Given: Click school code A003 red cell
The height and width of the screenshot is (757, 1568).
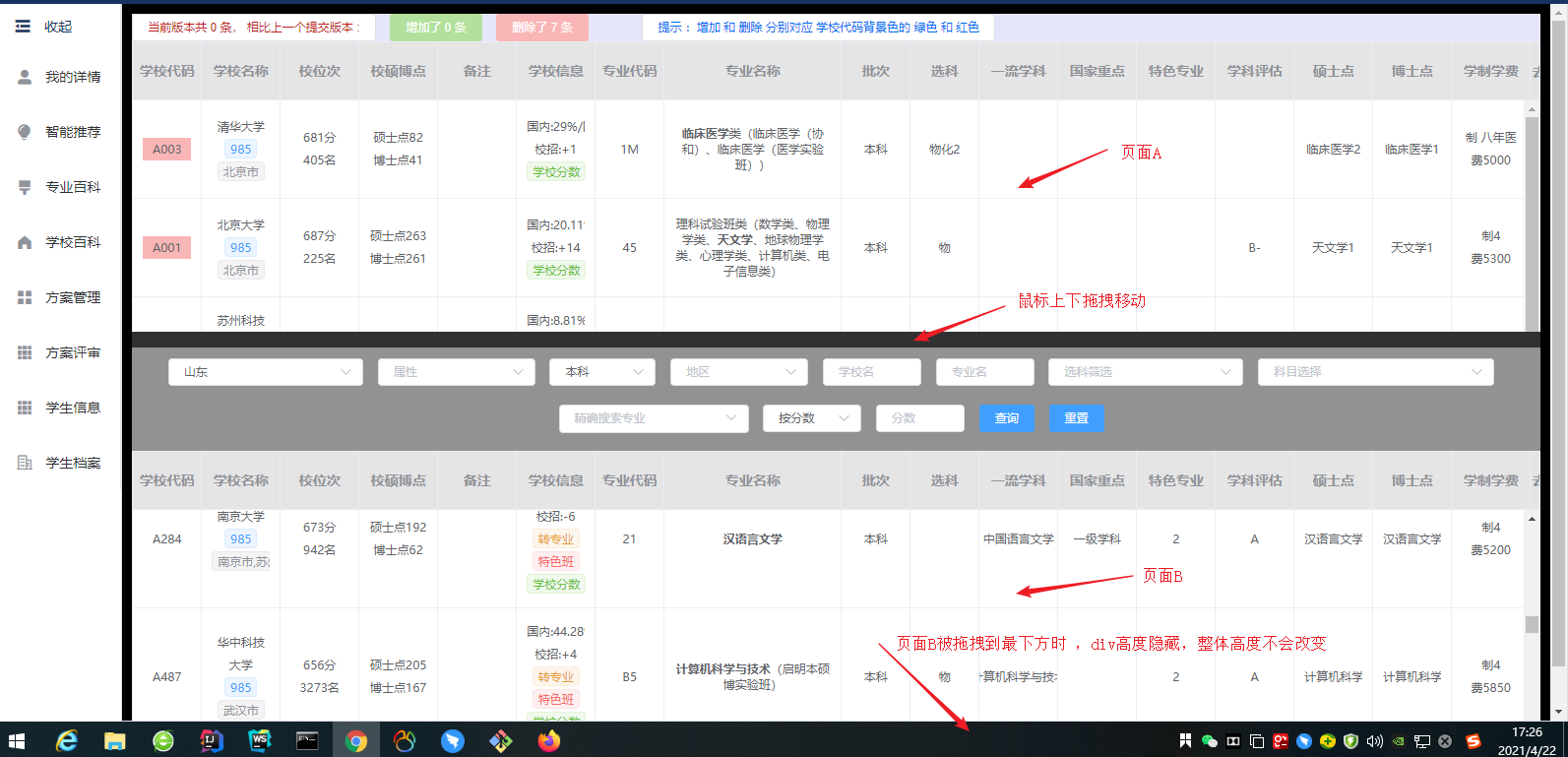Looking at the screenshot, I should click(167, 150).
